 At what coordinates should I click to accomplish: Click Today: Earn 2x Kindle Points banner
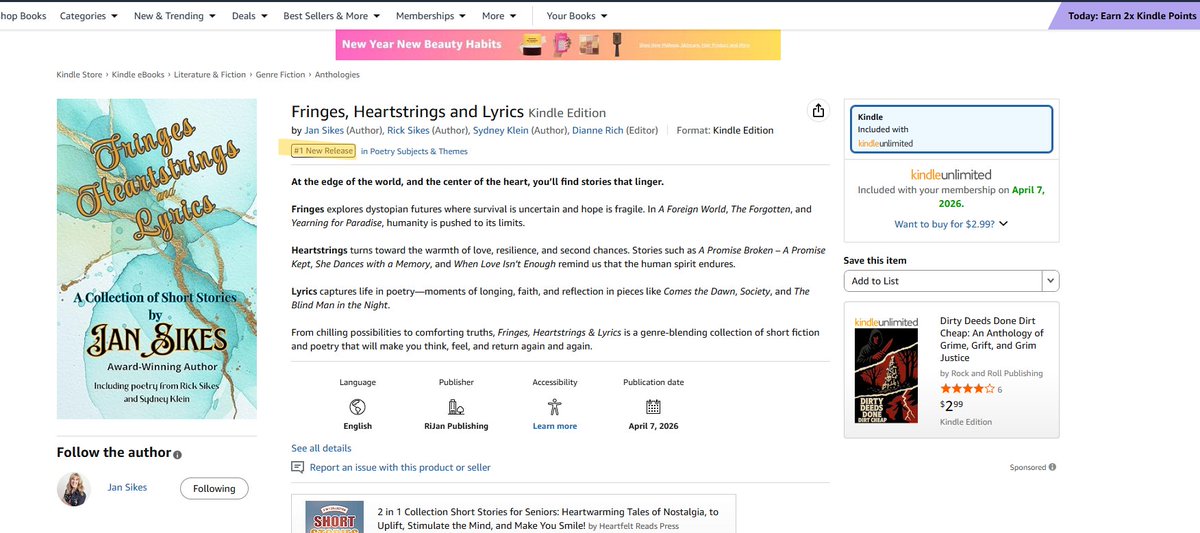click(1126, 16)
